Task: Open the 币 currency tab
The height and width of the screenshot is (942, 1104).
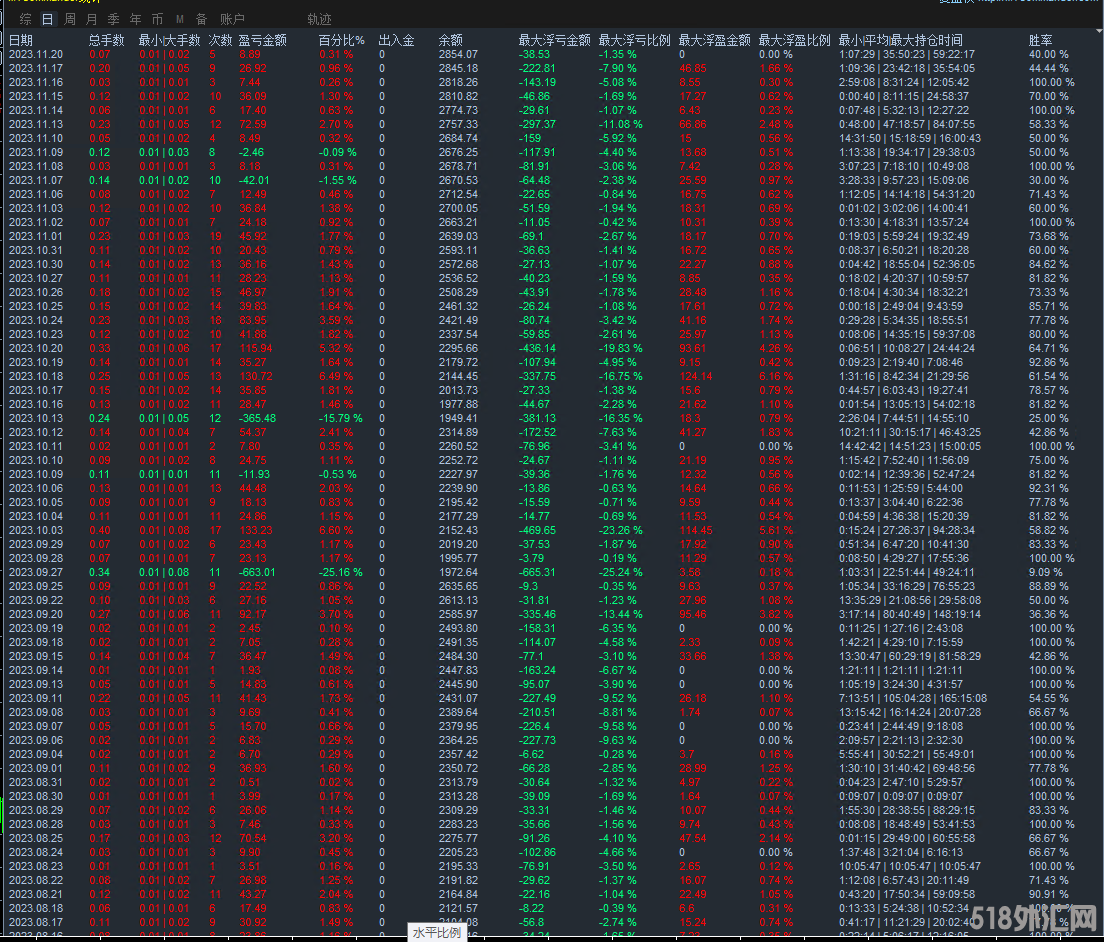Action: (157, 19)
